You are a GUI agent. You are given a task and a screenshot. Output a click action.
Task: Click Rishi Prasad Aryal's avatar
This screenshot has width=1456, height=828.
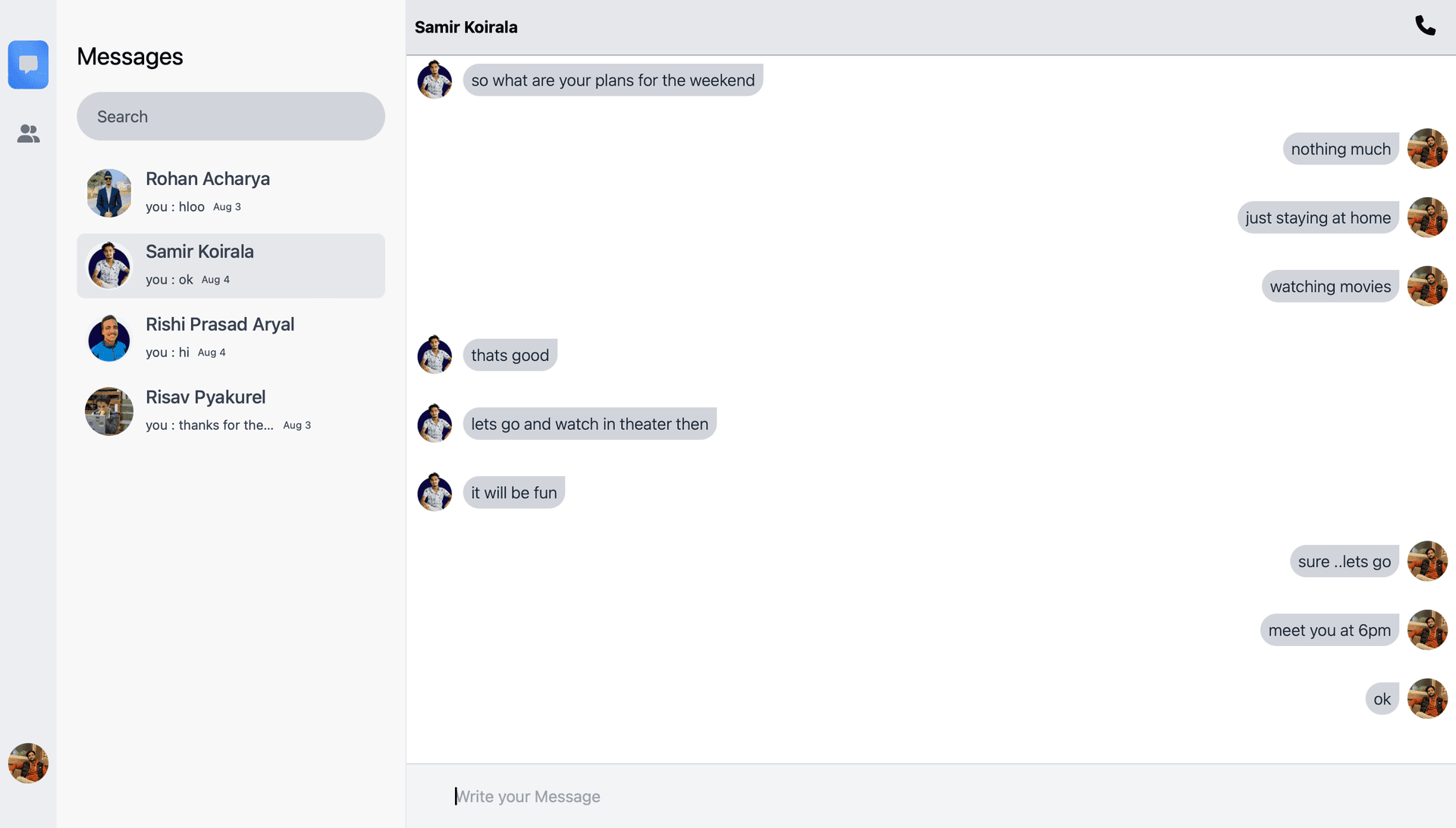click(109, 338)
